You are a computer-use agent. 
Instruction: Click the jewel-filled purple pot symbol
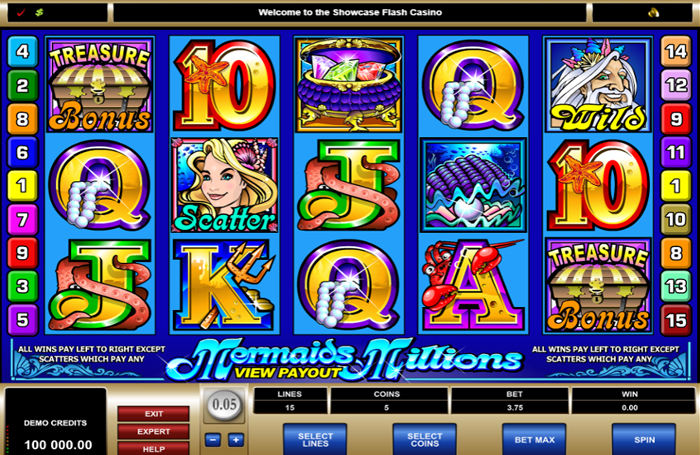(x=349, y=85)
